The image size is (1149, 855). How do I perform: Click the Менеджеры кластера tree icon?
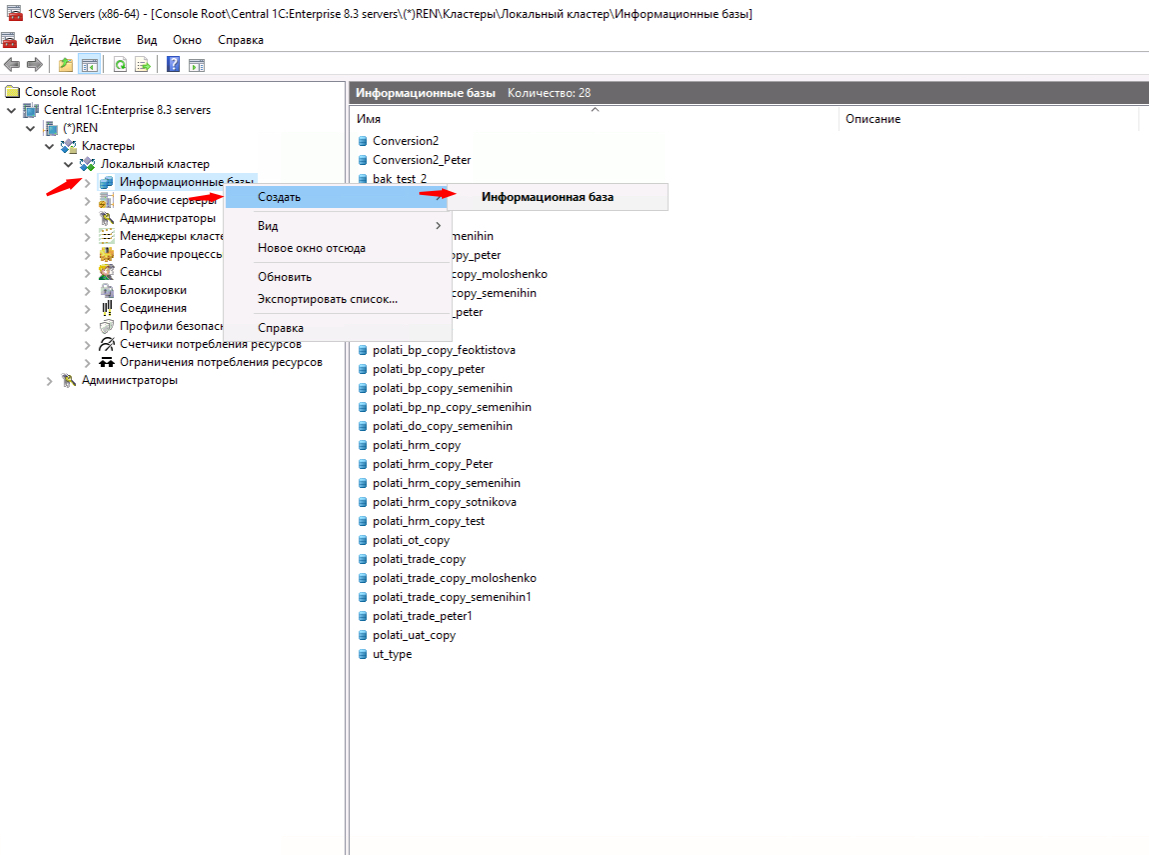(x=107, y=236)
